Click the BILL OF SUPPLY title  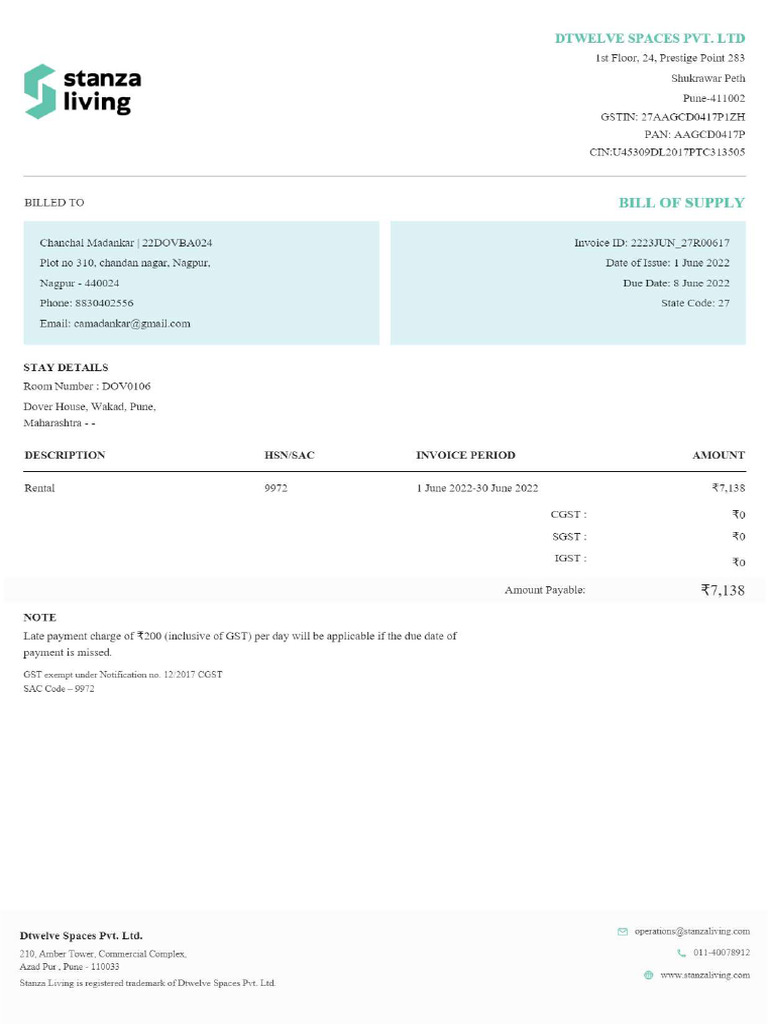point(681,202)
